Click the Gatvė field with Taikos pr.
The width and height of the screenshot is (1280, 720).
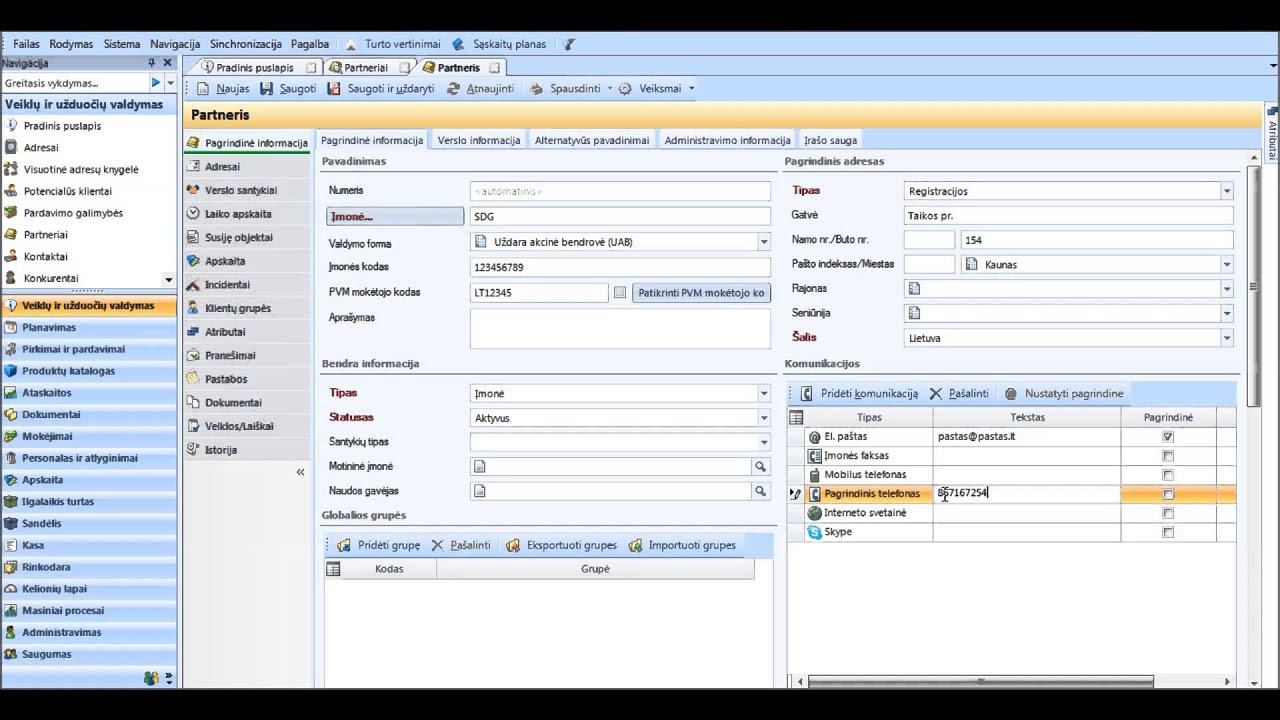tap(1068, 216)
